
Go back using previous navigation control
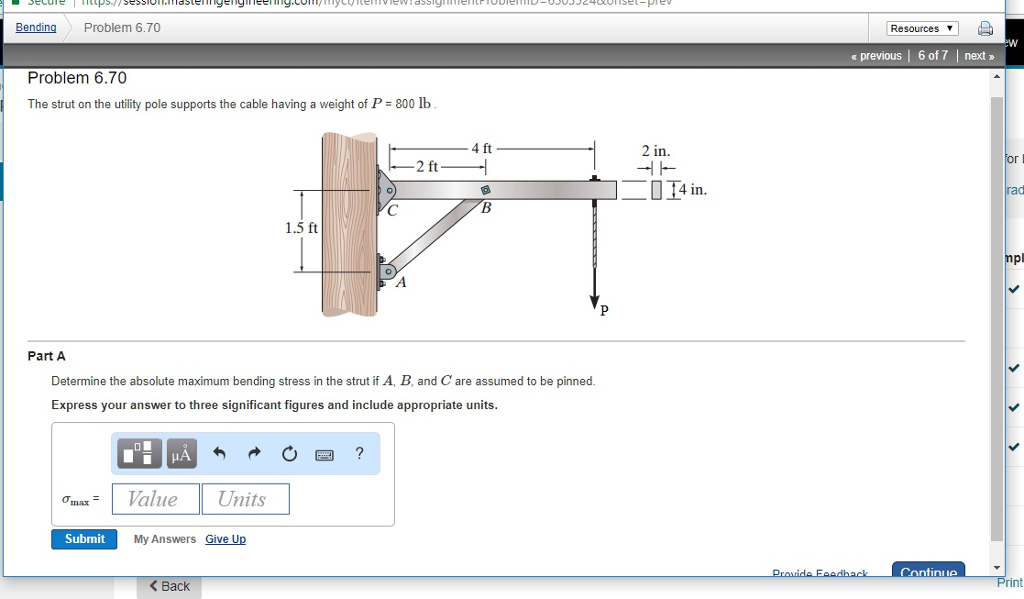875,55
